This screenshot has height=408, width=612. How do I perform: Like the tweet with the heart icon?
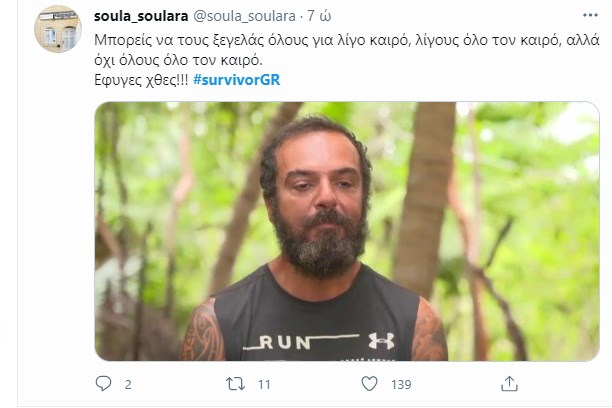(369, 384)
